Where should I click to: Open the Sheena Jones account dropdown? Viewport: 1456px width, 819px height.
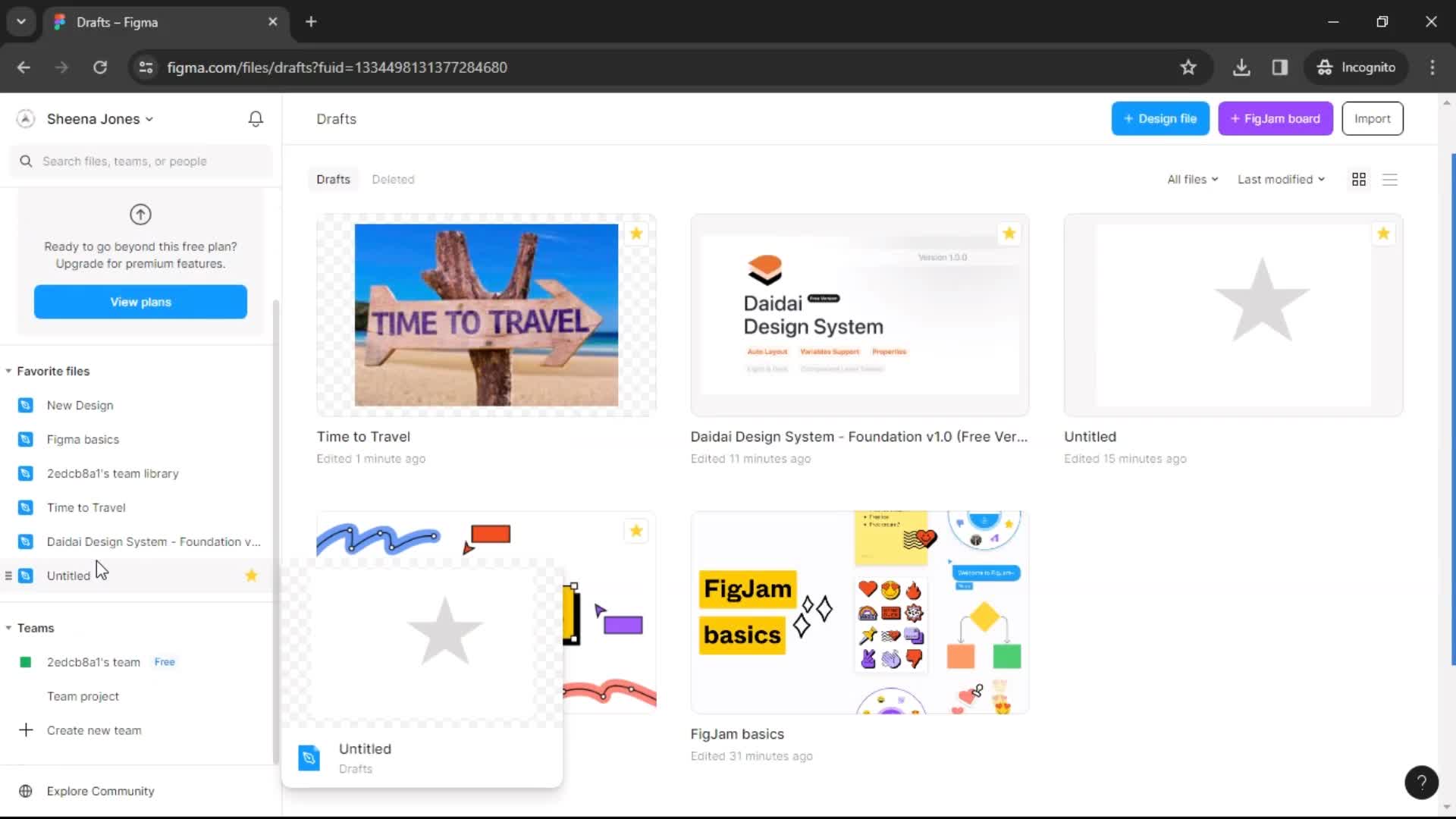(100, 119)
